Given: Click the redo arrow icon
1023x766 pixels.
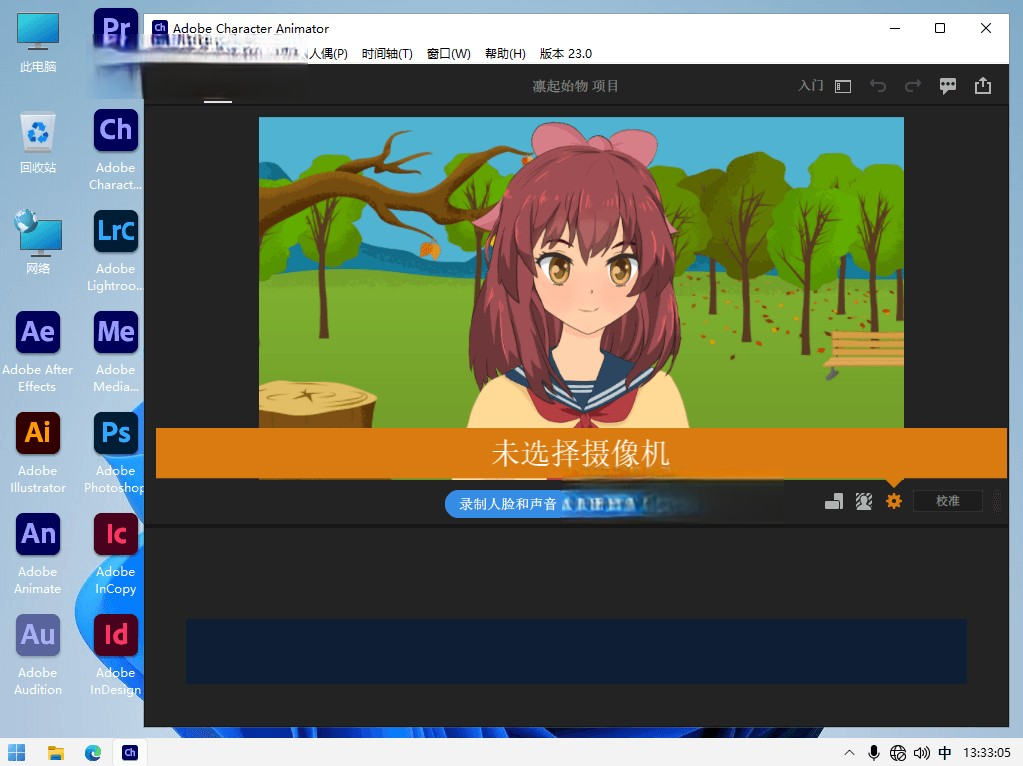Looking at the screenshot, I should tap(912, 86).
